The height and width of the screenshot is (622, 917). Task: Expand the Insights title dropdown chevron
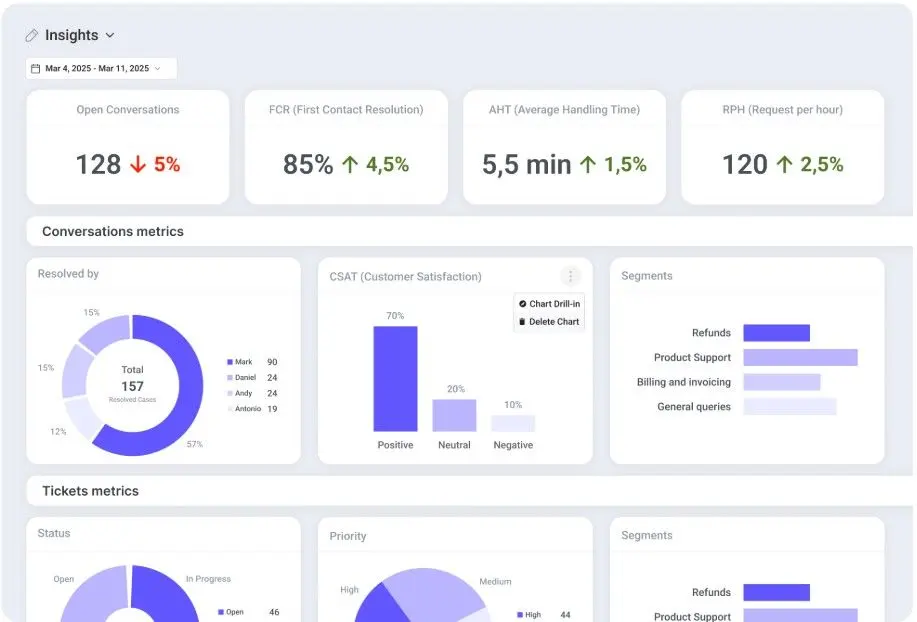[x=110, y=36]
